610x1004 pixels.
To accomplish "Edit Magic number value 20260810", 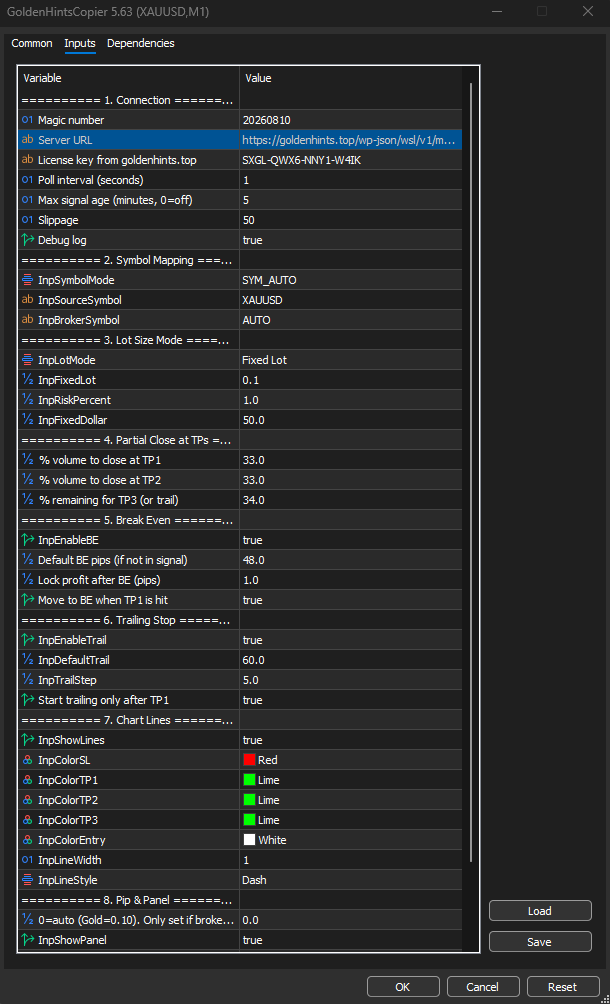I will (351, 120).
